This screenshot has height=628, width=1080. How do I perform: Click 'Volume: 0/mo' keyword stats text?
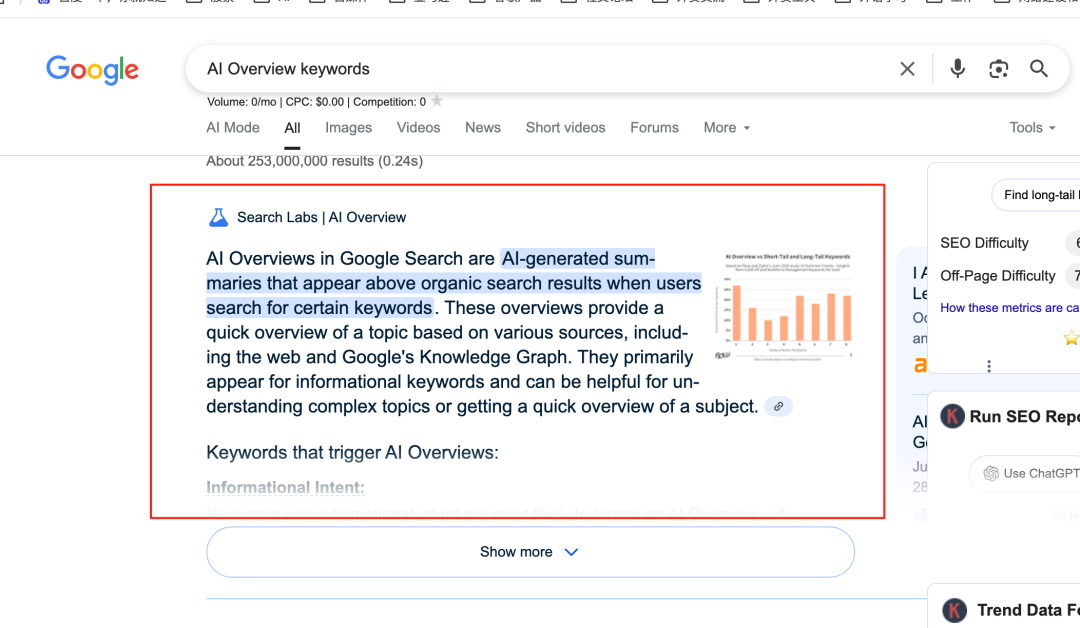point(242,102)
